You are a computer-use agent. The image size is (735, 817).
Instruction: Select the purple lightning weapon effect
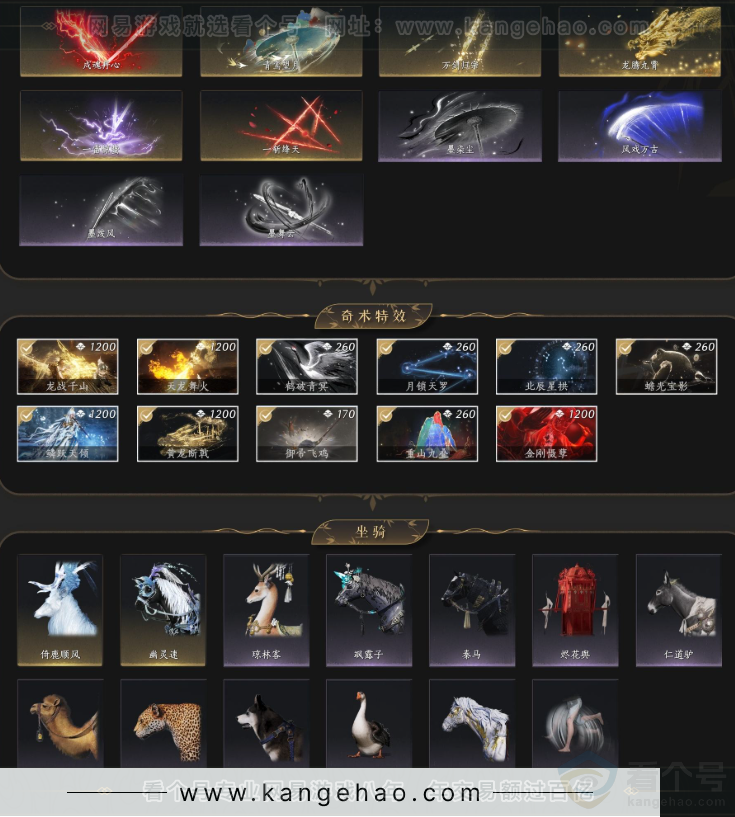[101, 126]
